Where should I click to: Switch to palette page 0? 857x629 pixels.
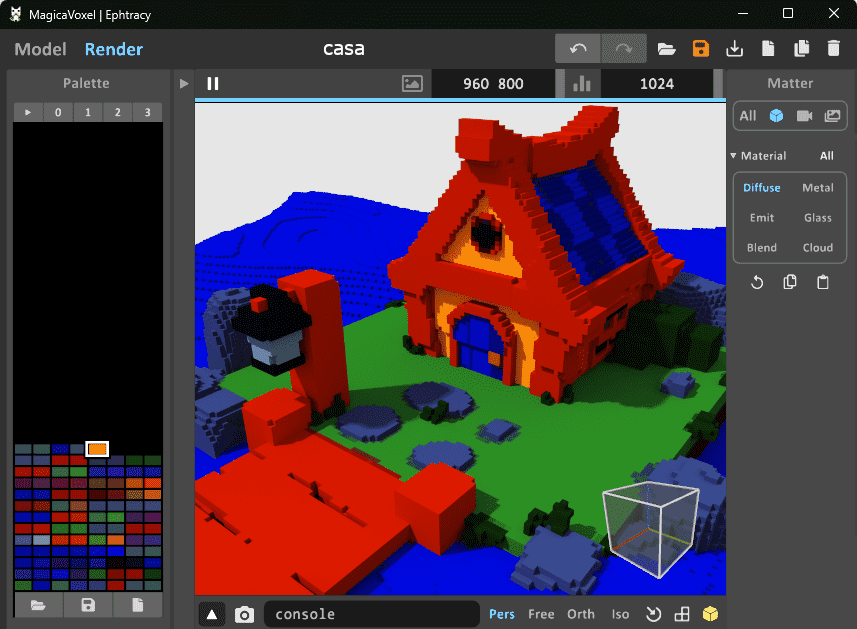point(58,113)
